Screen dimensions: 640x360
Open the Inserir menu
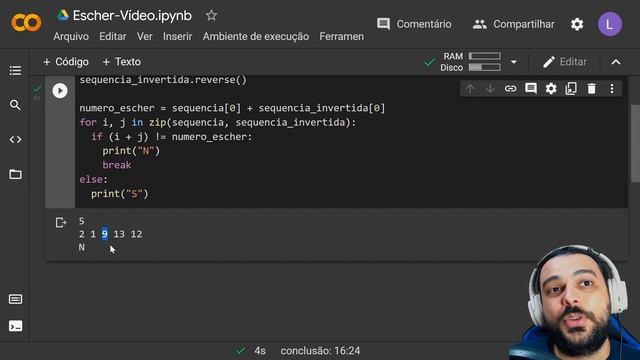tap(178, 36)
